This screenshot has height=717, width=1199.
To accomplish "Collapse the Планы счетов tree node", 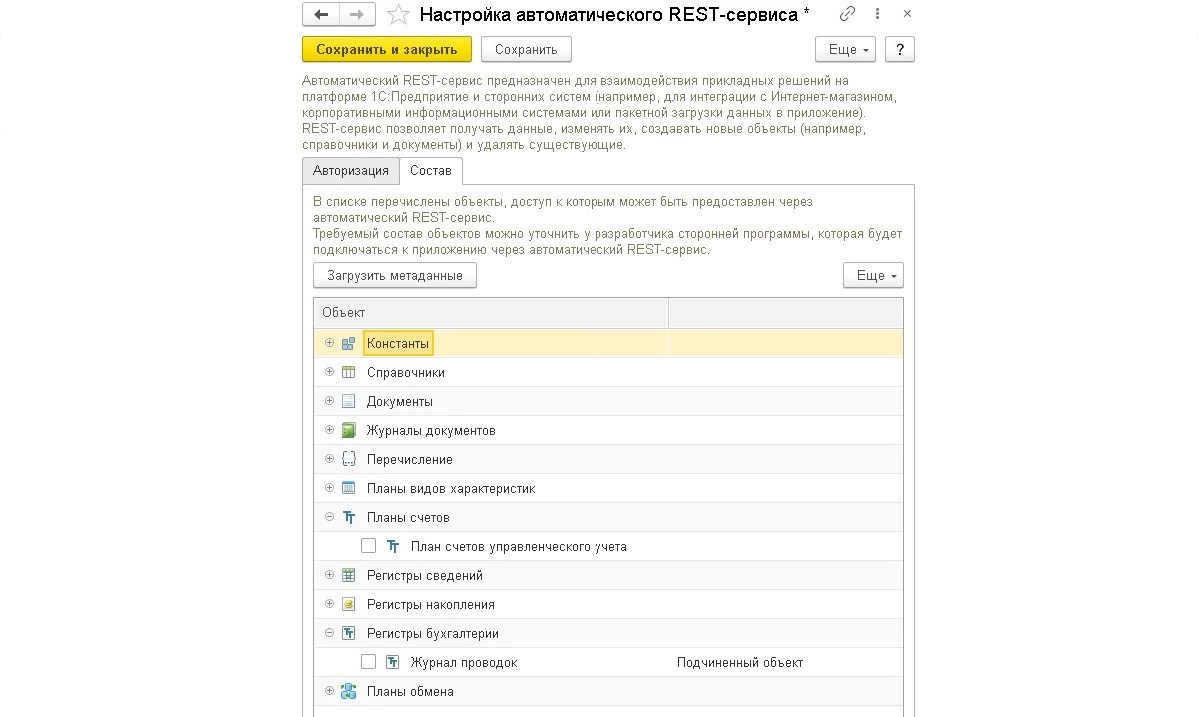I will (329, 518).
